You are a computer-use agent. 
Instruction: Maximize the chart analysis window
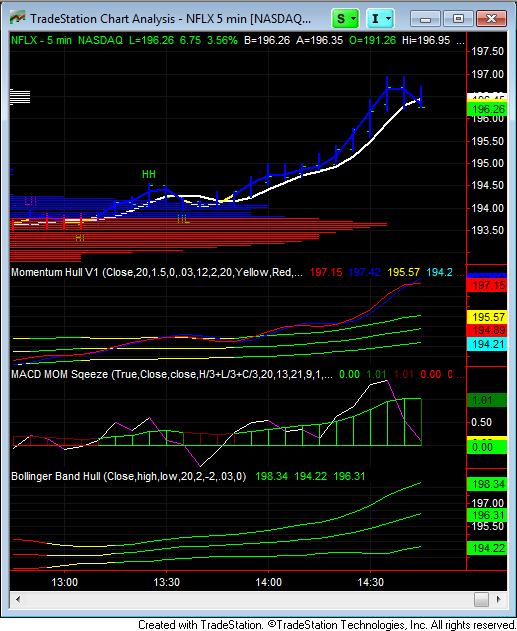click(458, 19)
